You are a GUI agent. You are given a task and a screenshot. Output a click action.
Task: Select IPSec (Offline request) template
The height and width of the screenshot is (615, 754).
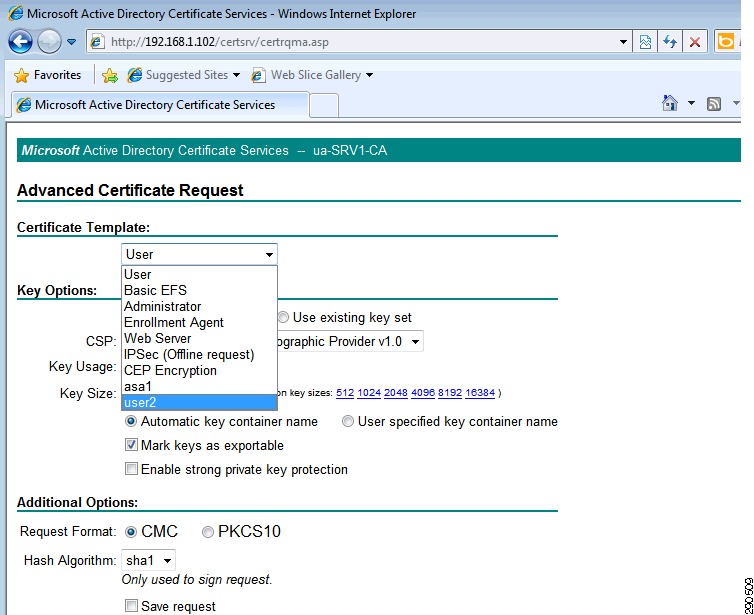tap(199, 354)
